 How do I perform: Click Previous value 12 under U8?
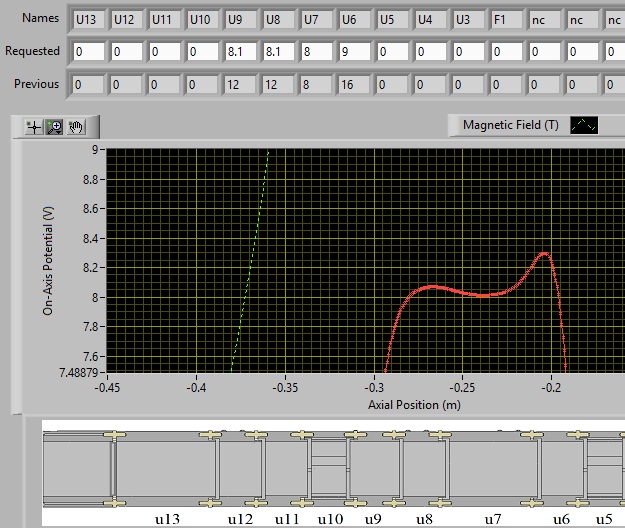click(278, 84)
